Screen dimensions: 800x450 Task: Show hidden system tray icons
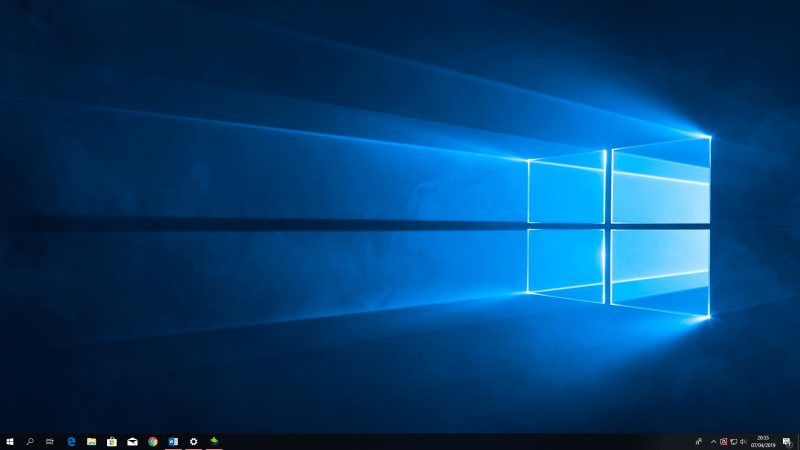(713, 442)
